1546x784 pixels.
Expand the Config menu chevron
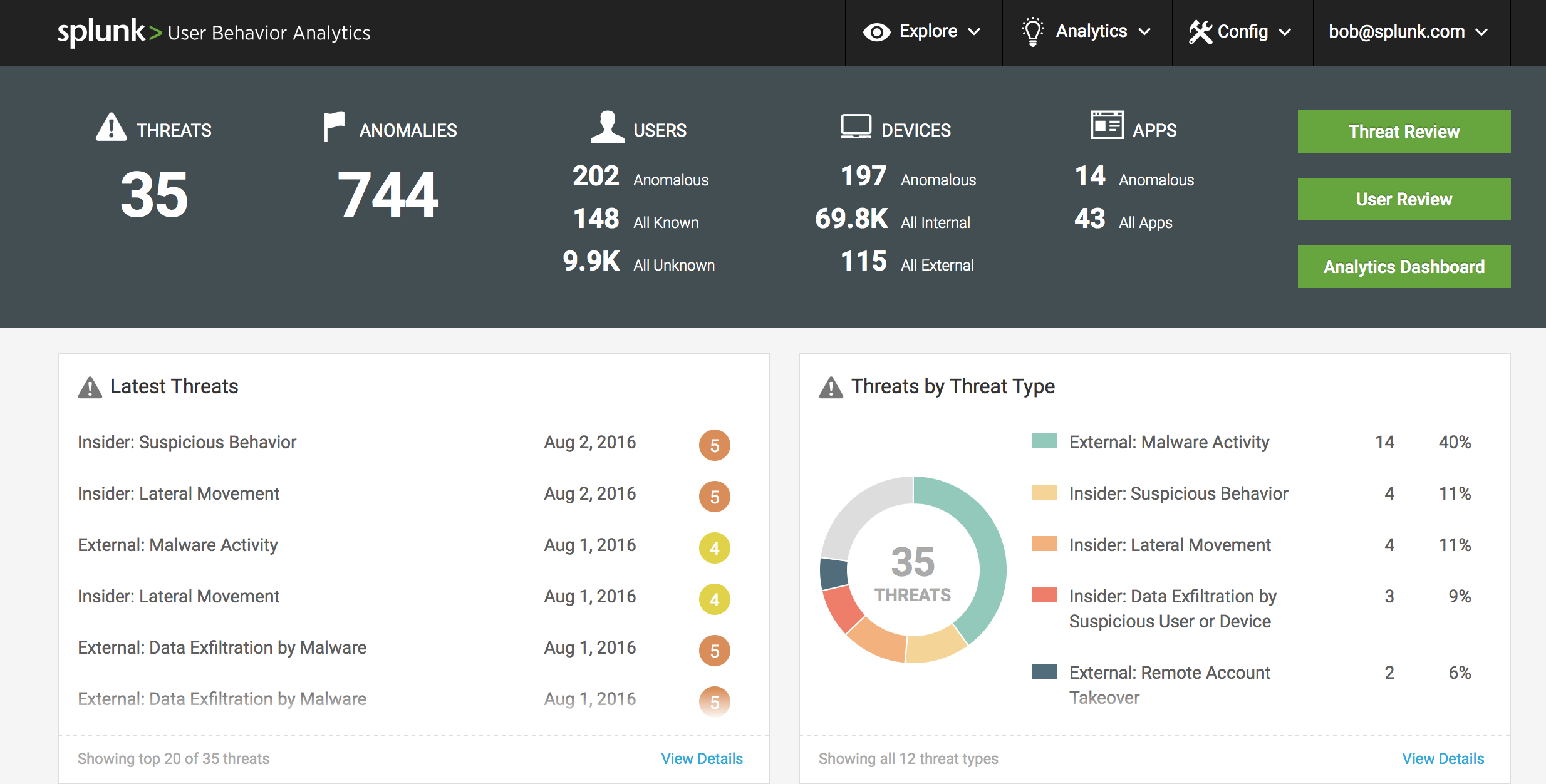click(1285, 33)
